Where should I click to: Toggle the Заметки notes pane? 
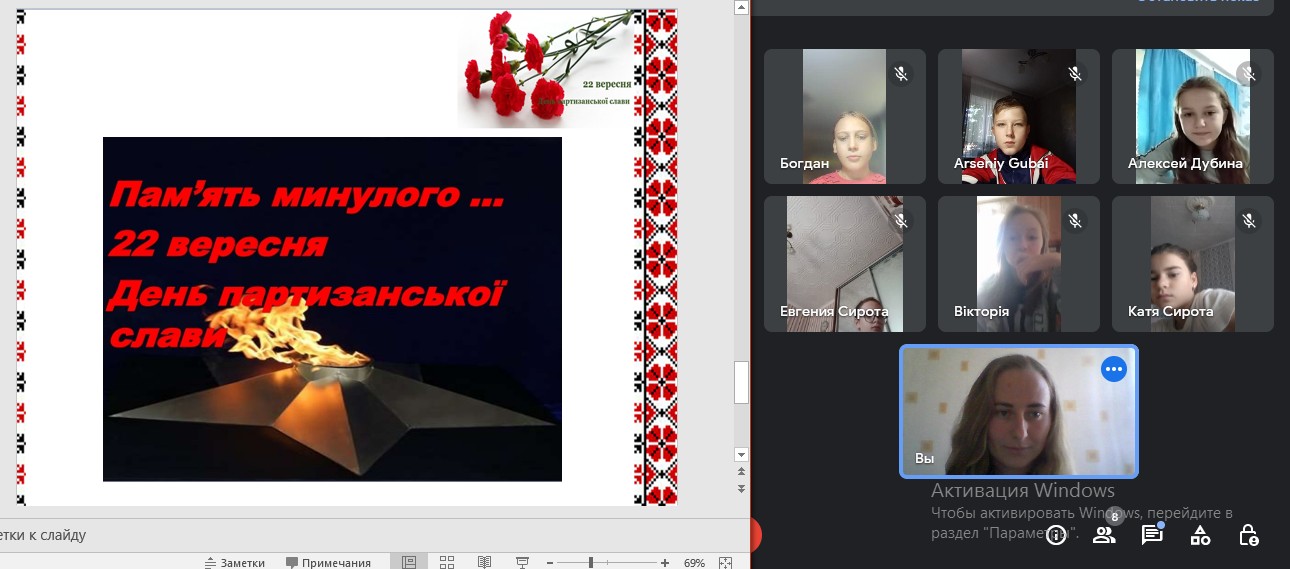(235, 563)
